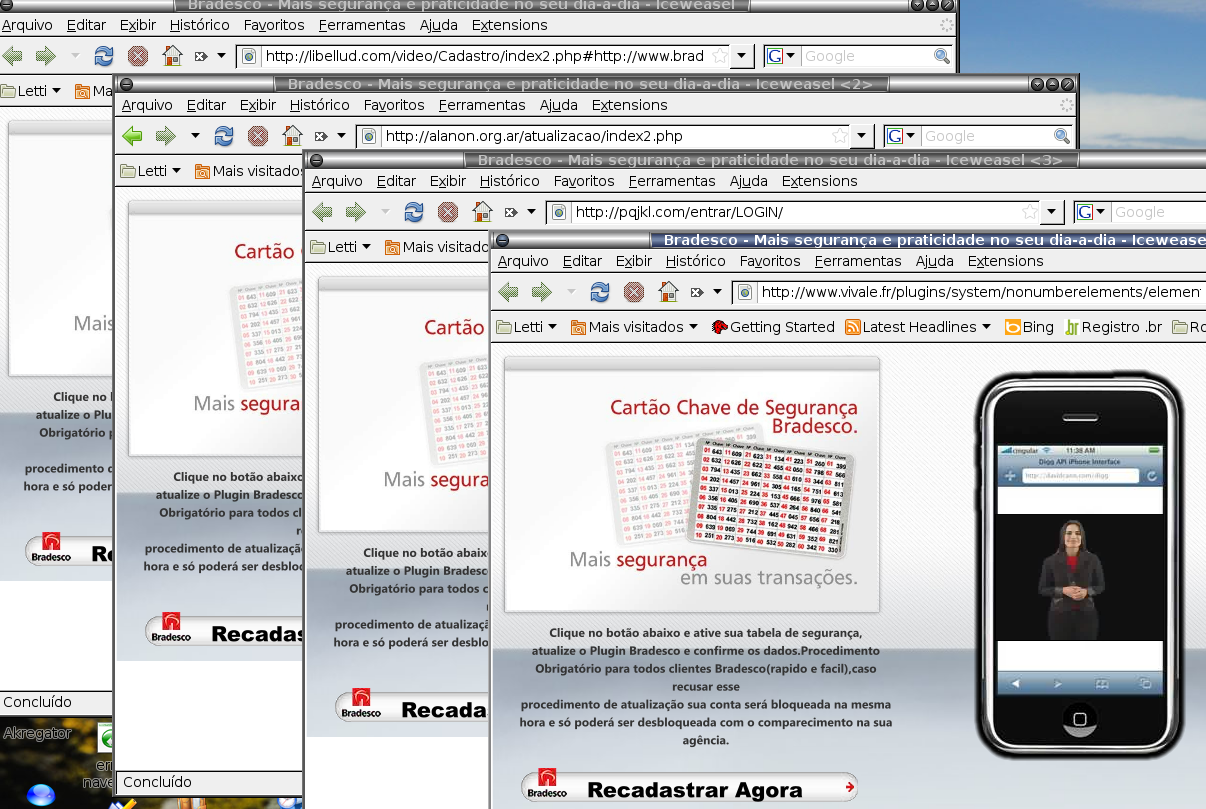Open the Bing bookmark
The image size is (1206, 809).
click(1028, 327)
